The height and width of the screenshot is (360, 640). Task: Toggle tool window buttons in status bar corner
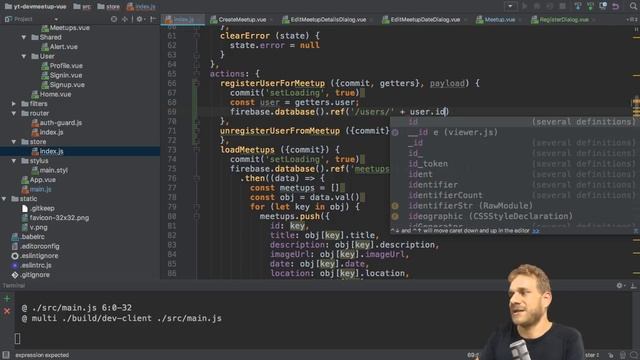(x=6, y=355)
